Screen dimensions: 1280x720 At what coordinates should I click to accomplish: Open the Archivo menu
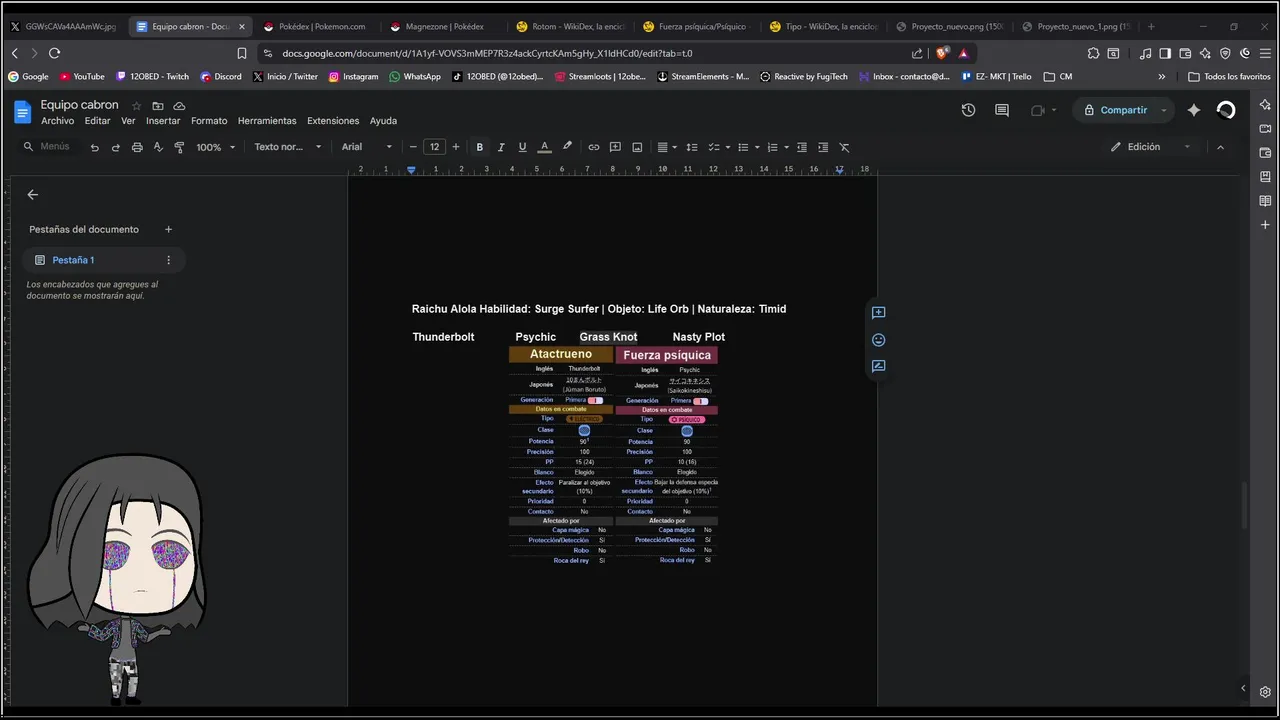[57, 121]
